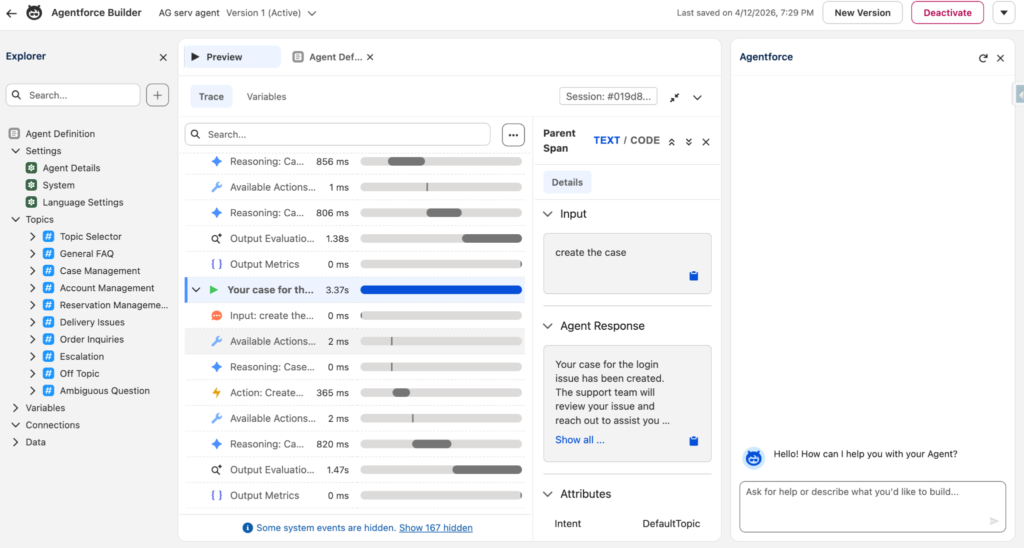Click the 'Show 167 hidden' link
Image resolution: width=1024 pixels, height=548 pixels.
click(435, 528)
